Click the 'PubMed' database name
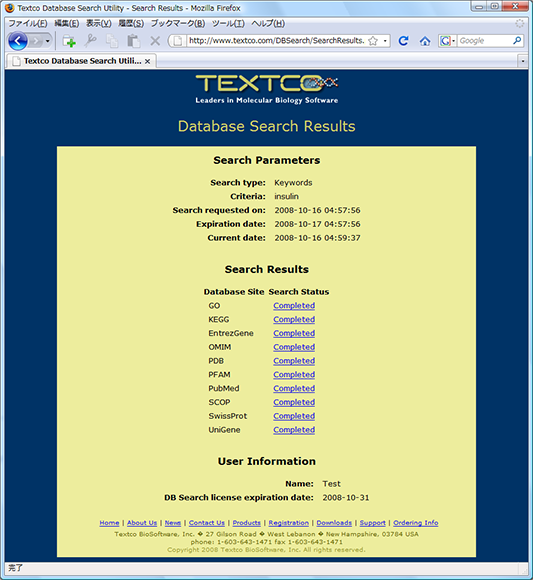The height and width of the screenshot is (580, 533). (x=224, y=388)
